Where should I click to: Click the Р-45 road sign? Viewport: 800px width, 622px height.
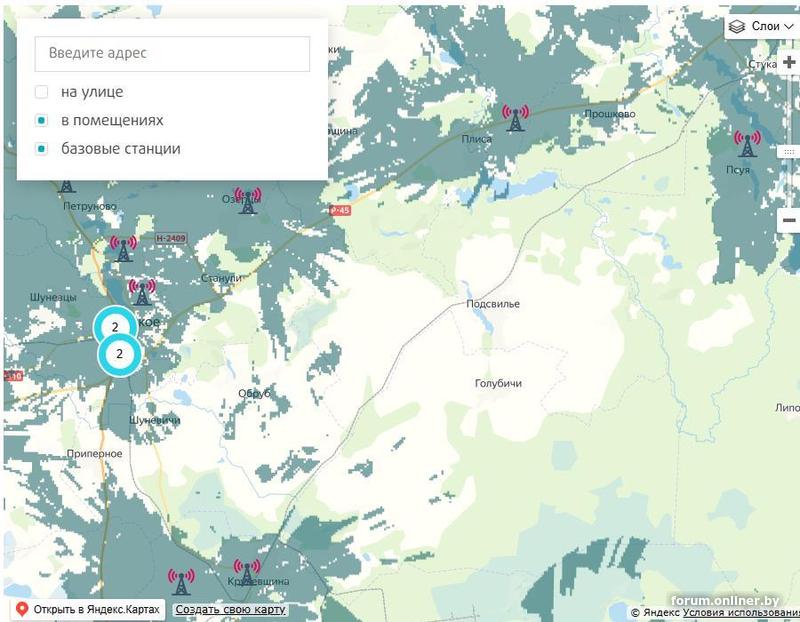click(x=340, y=210)
